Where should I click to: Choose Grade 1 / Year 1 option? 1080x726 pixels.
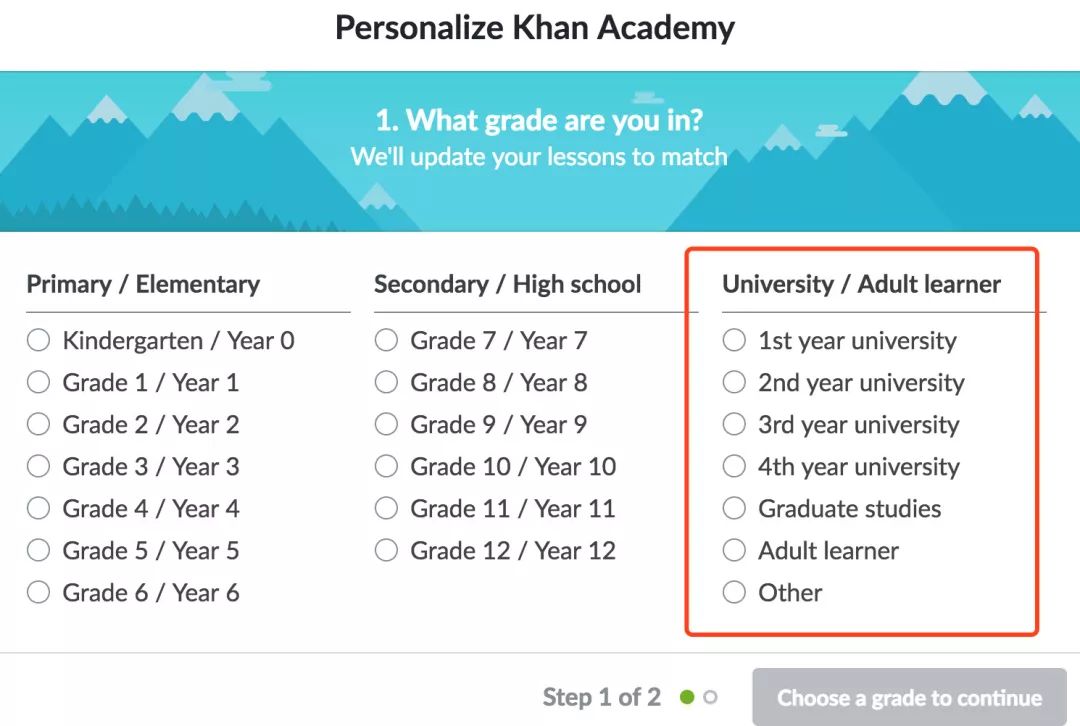(x=39, y=383)
